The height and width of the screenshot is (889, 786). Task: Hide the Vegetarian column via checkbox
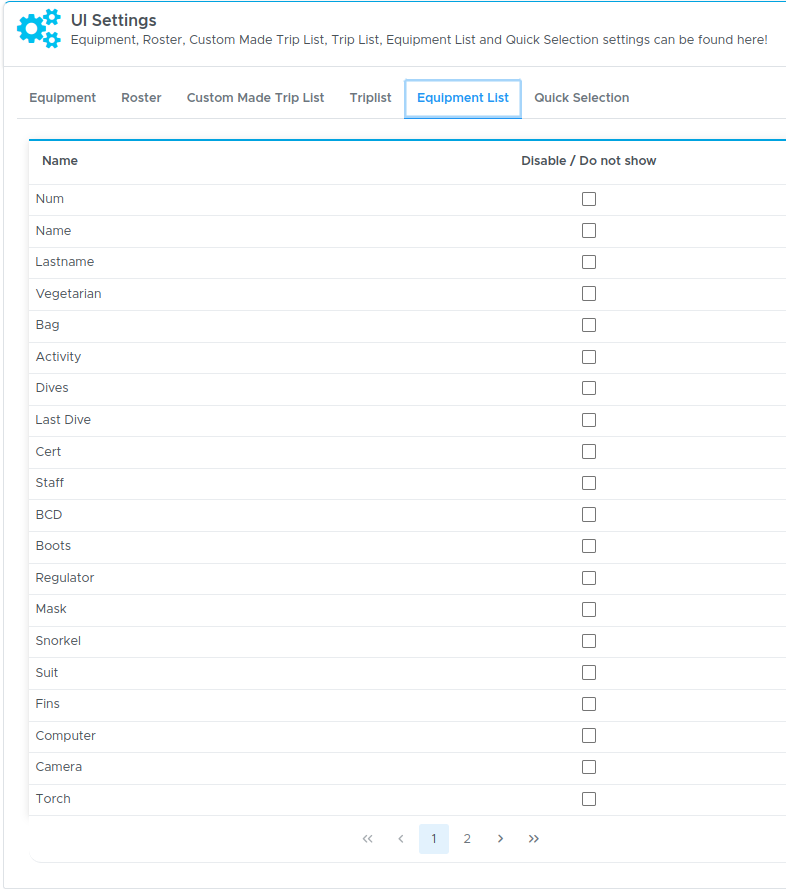589,294
